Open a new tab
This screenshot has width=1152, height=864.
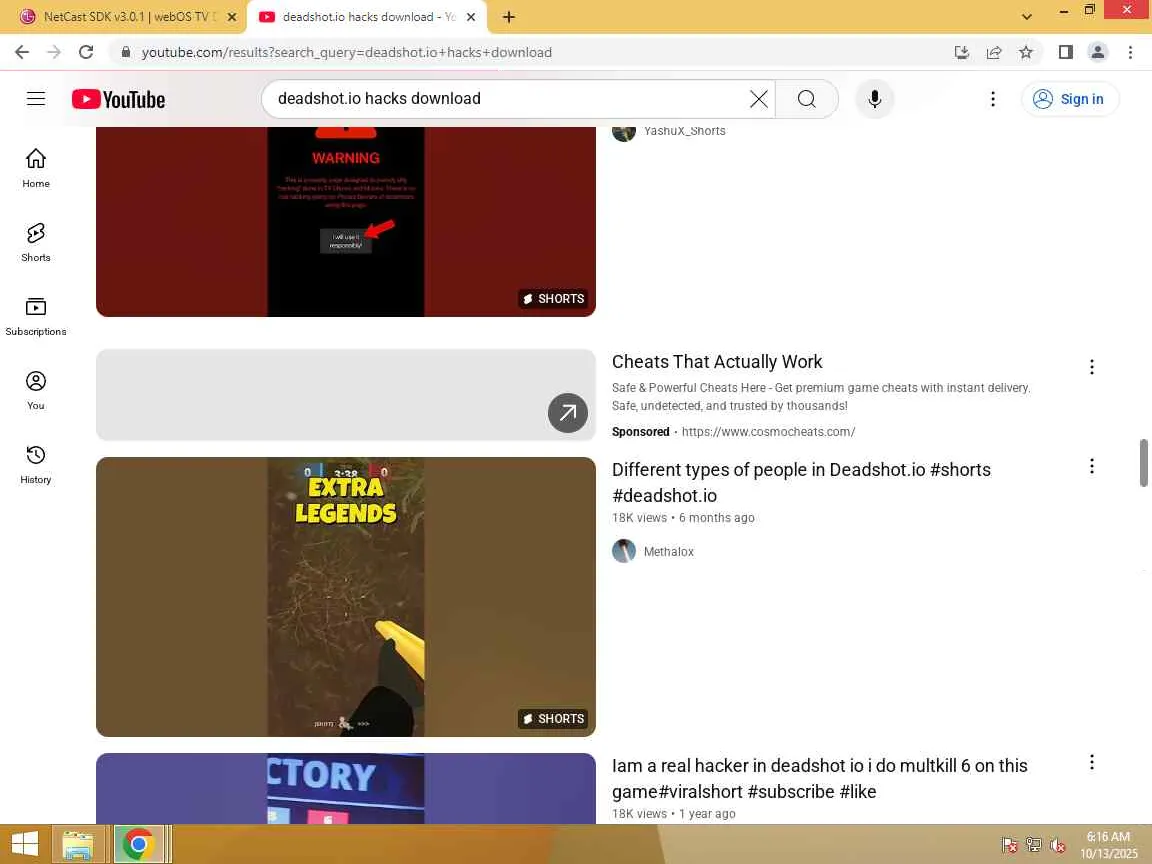tap(508, 17)
